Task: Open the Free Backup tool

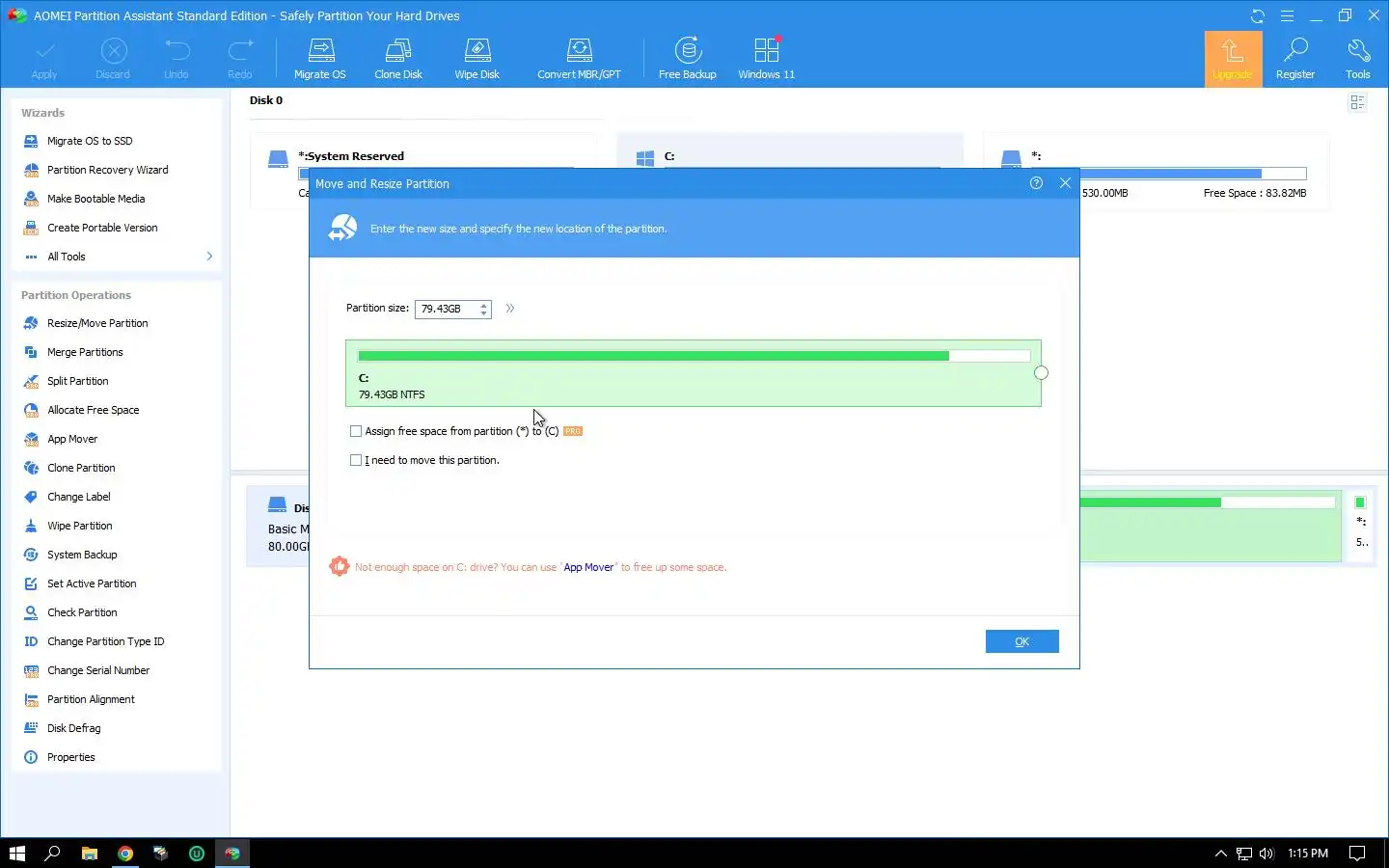Action: pyautogui.click(x=688, y=59)
